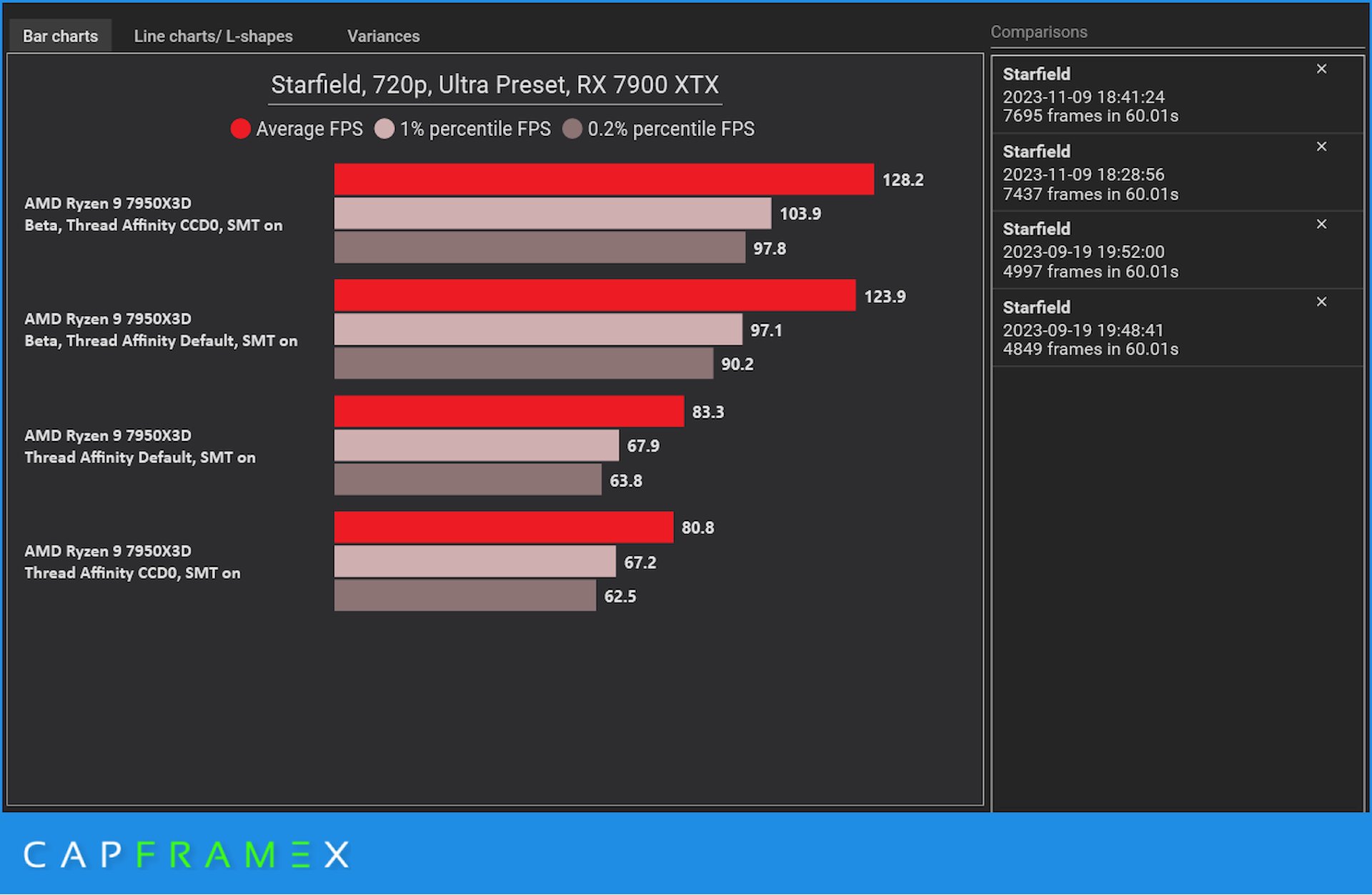
Task: Click the 1% percentile FPS legend dot
Action: pyautogui.click(x=384, y=129)
